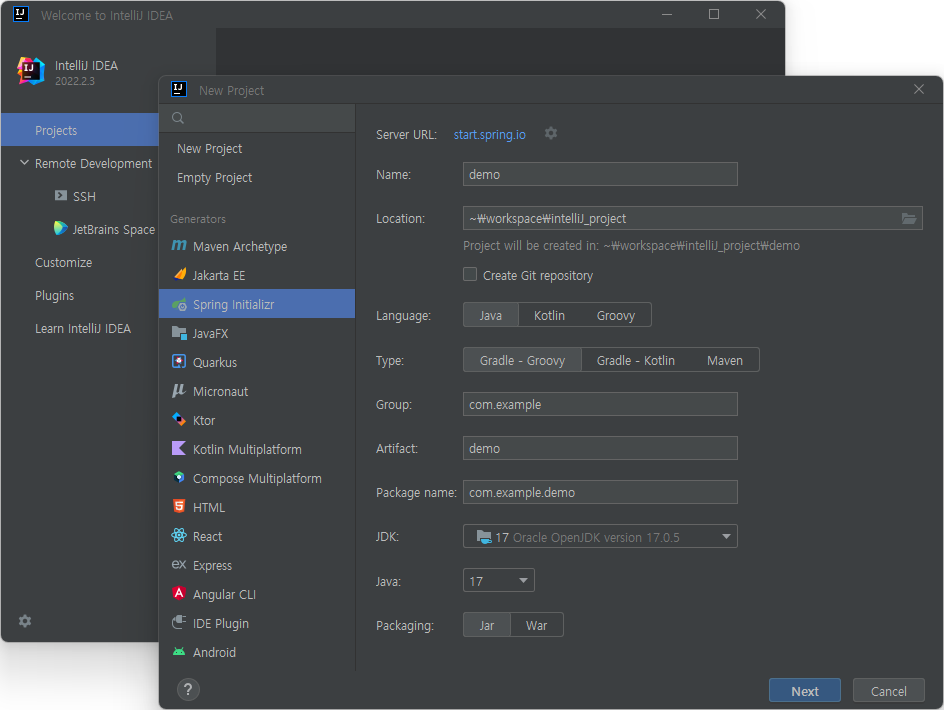Viewport: 944px width, 710px height.
Task: Click the Android robot icon
Action: point(179,652)
